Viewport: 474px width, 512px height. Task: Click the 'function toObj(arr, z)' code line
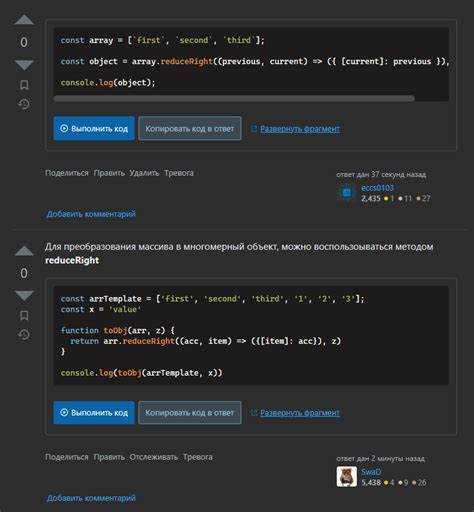pos(118,330)
